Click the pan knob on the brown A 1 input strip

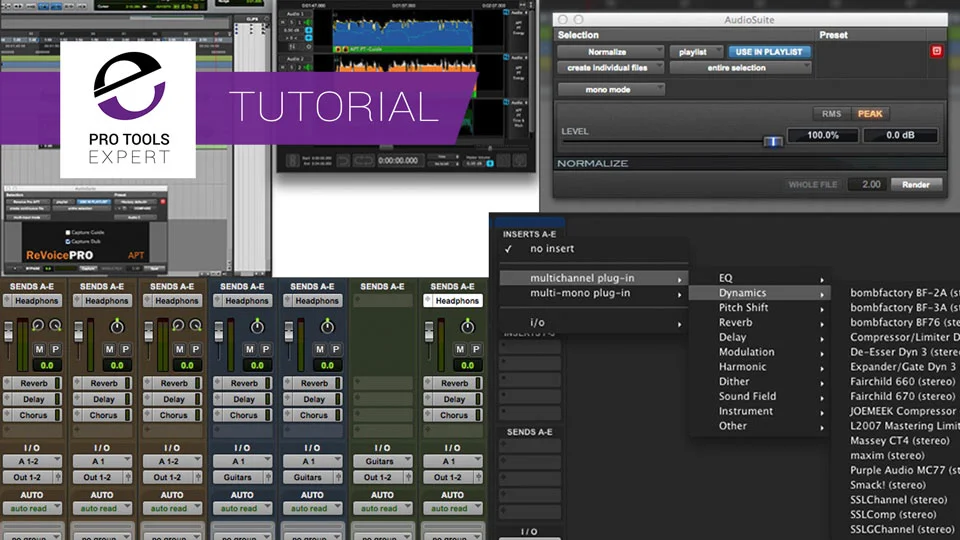point(116,326)
